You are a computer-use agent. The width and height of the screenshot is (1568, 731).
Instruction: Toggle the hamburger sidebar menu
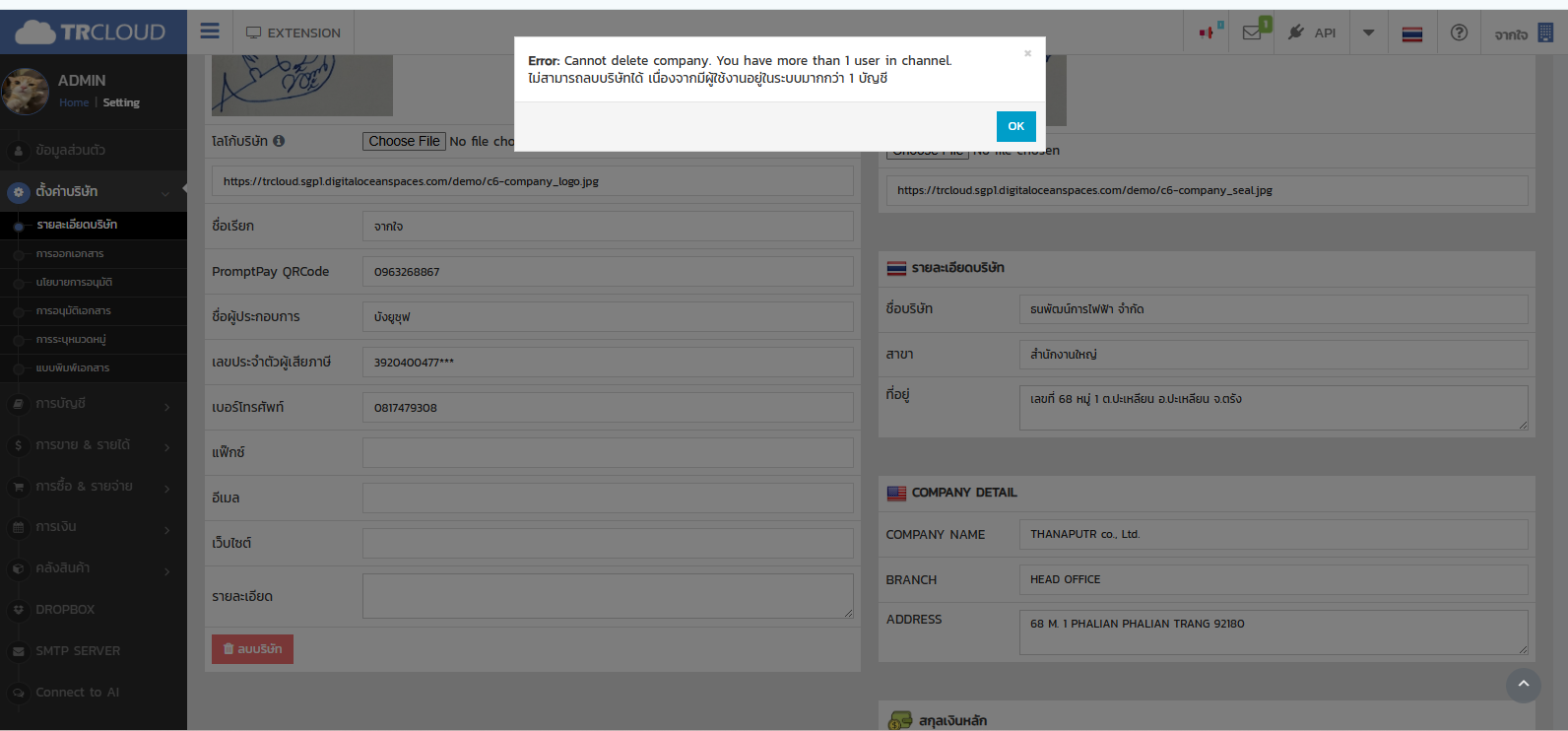click(210, 32)
